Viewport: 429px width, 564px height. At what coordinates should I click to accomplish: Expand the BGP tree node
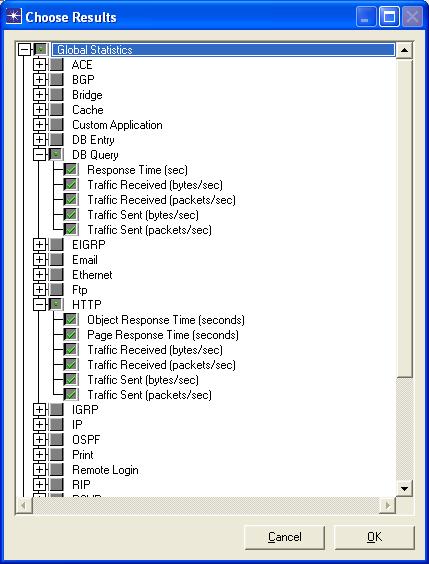point(40,79)
